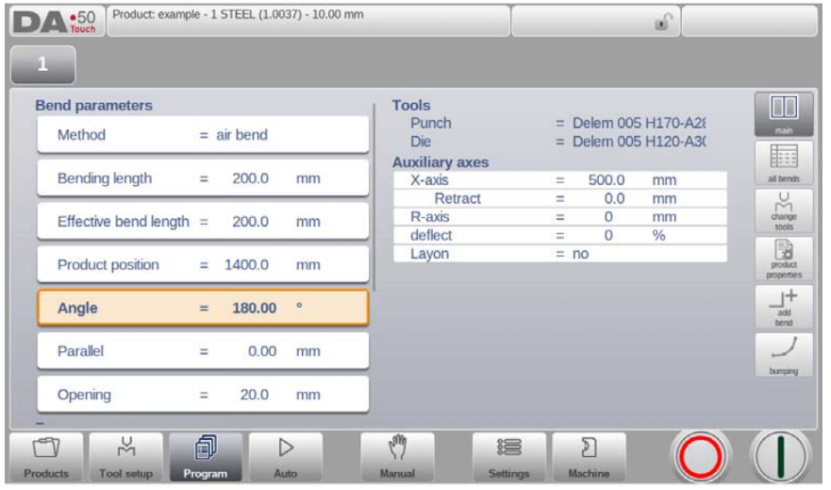Edit the deflect percentage value
The height and width of the screenshot is (490, 831).
pyautogui.click(x=560, y=235)
